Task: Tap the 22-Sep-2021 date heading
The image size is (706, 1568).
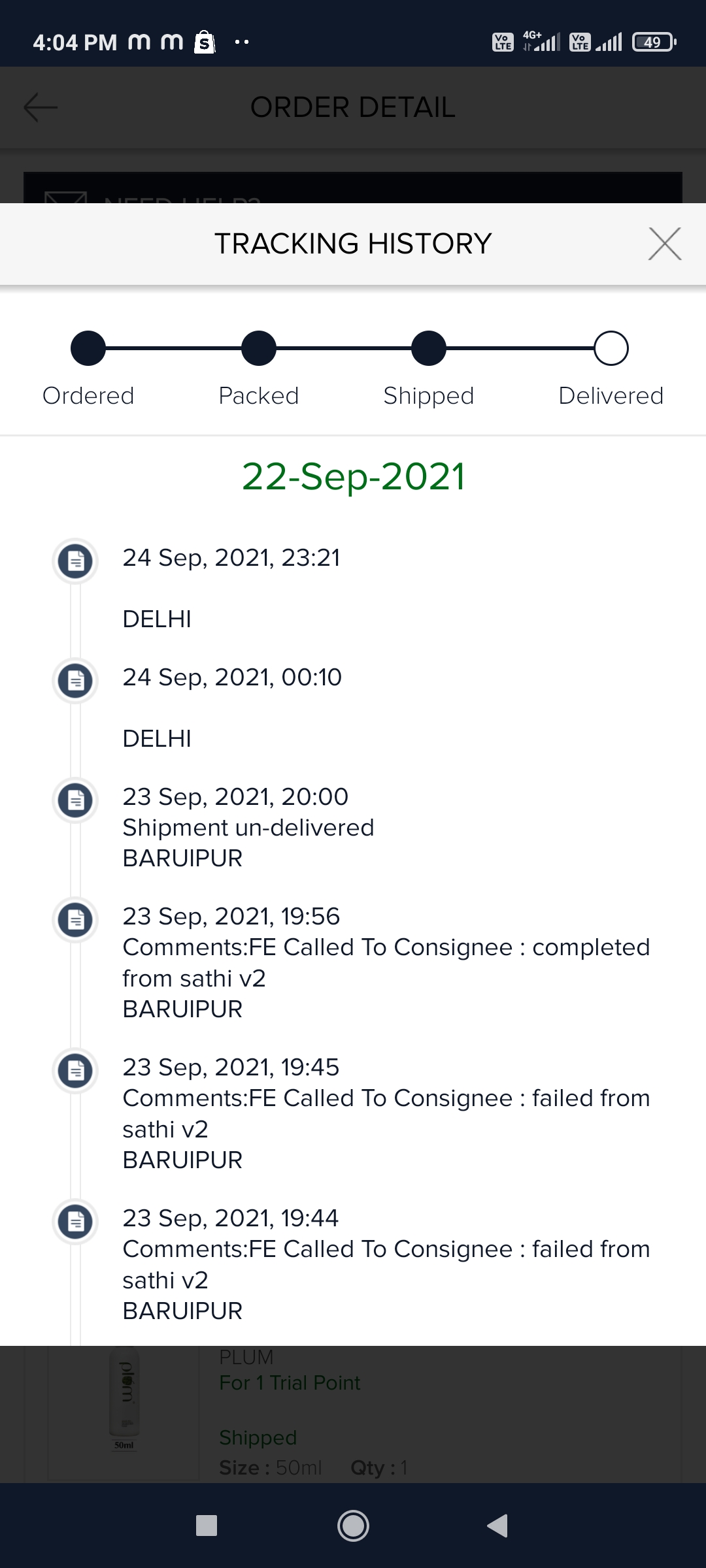Action: coord(353,476)
